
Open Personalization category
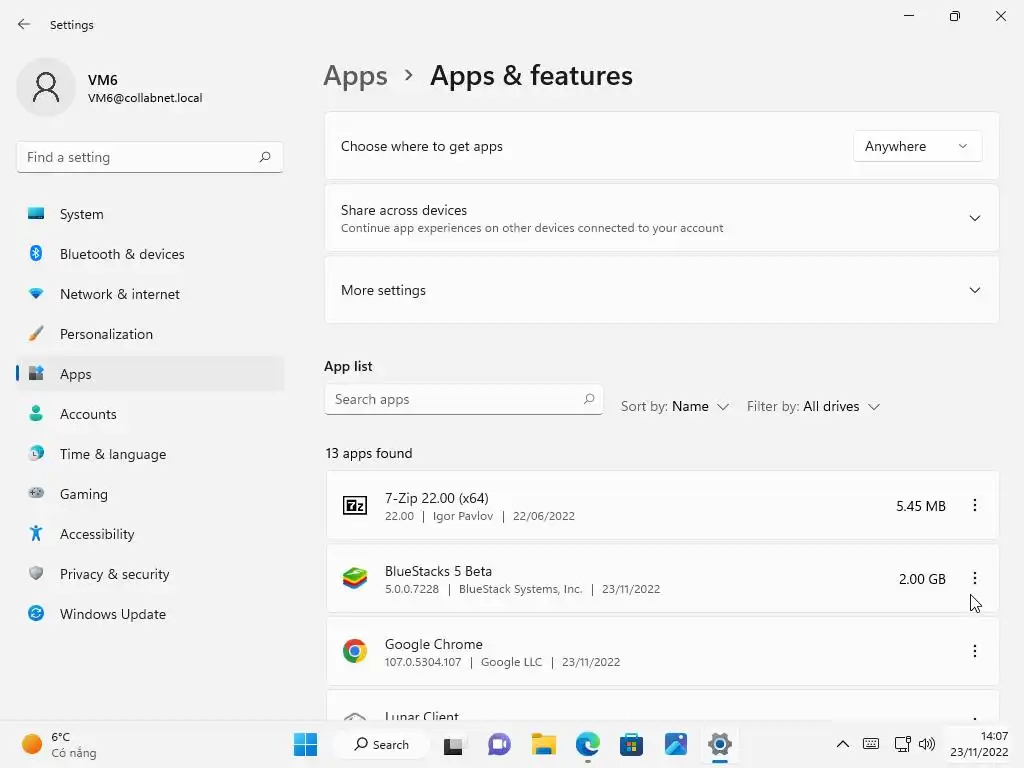150,334
